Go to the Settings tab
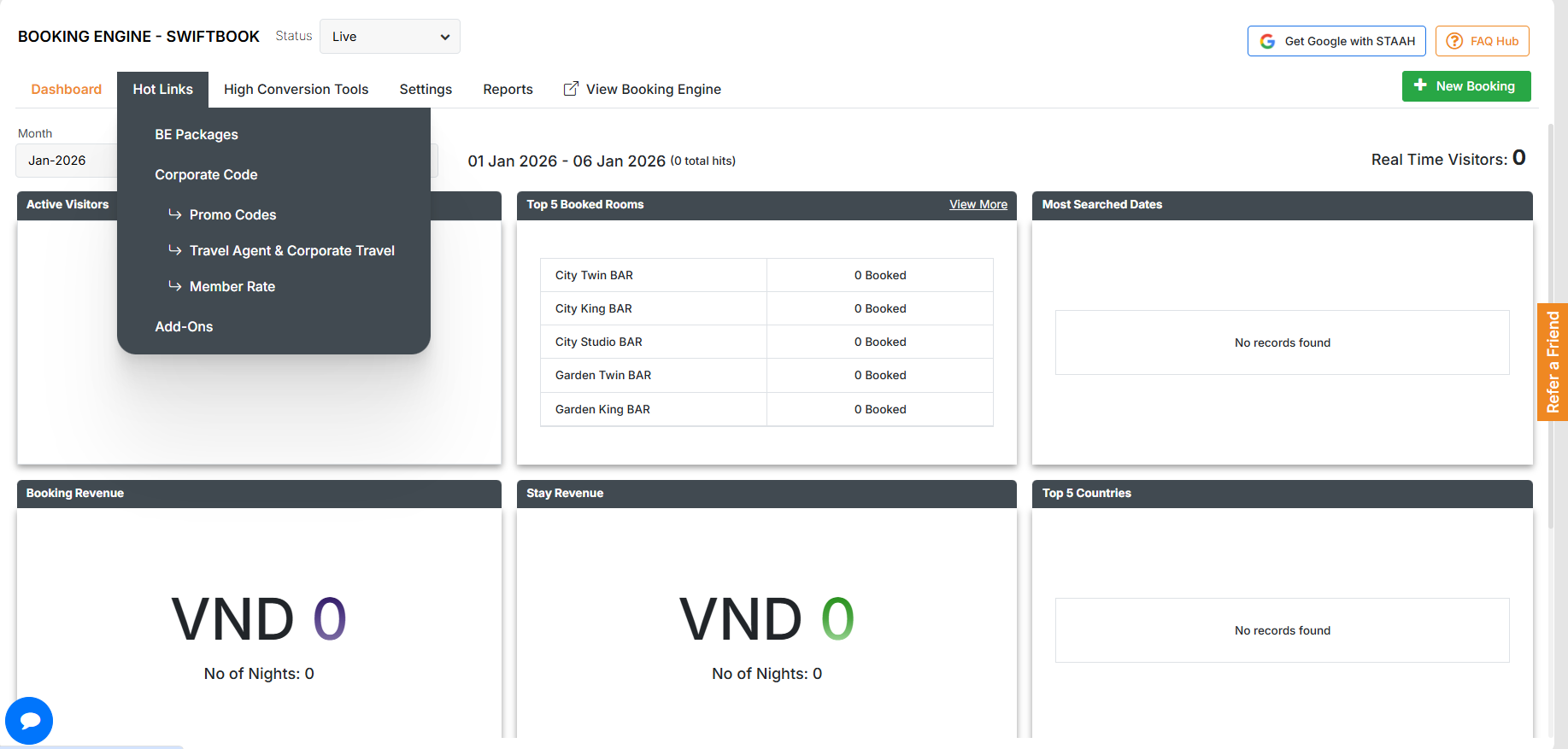The image size is (1568, 749). (x=426, y=90)
